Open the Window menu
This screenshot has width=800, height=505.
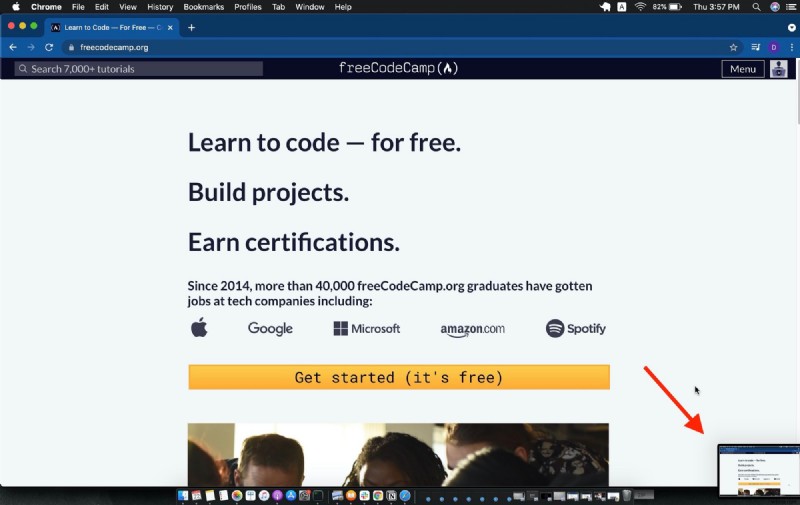coord(310,7)
